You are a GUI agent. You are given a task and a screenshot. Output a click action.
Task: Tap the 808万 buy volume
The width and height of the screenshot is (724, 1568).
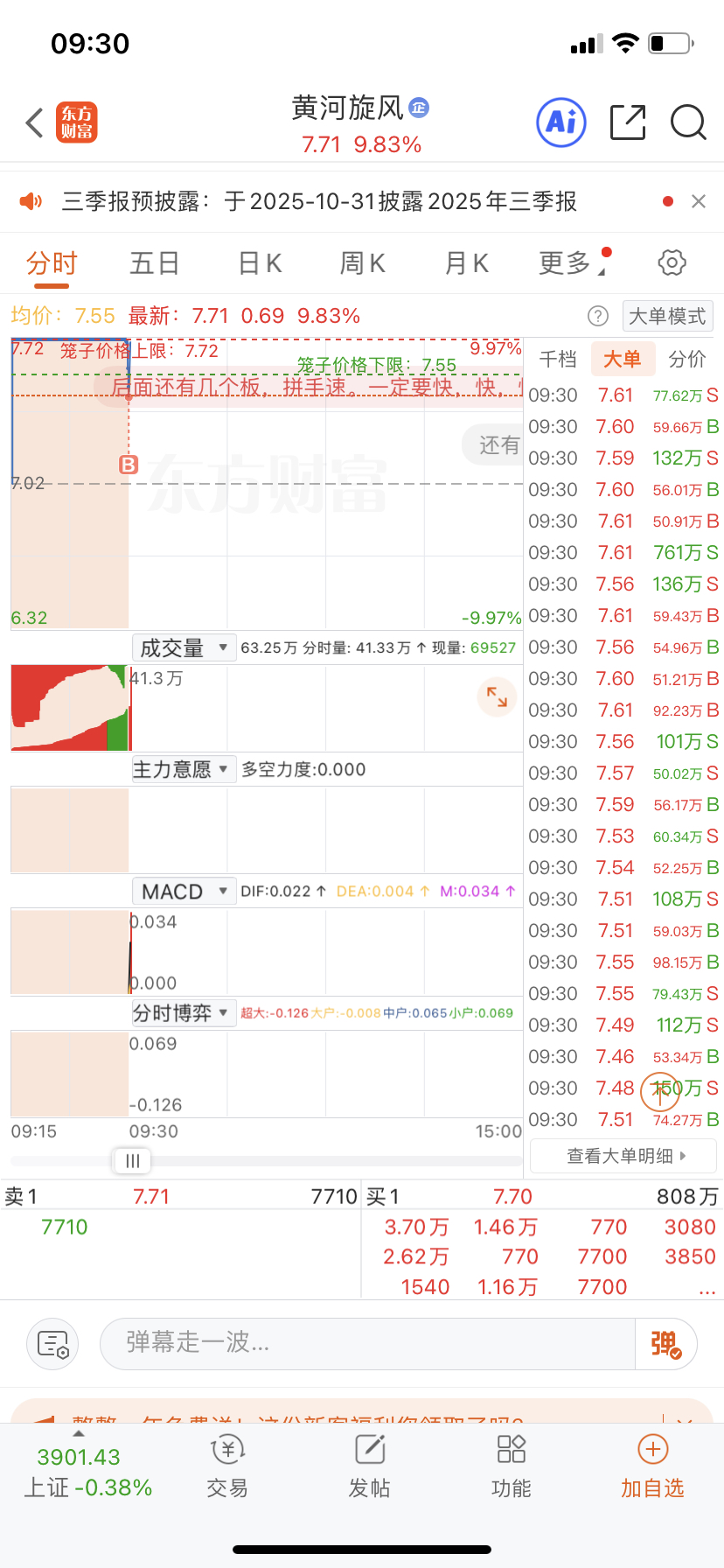(687, 1196)
